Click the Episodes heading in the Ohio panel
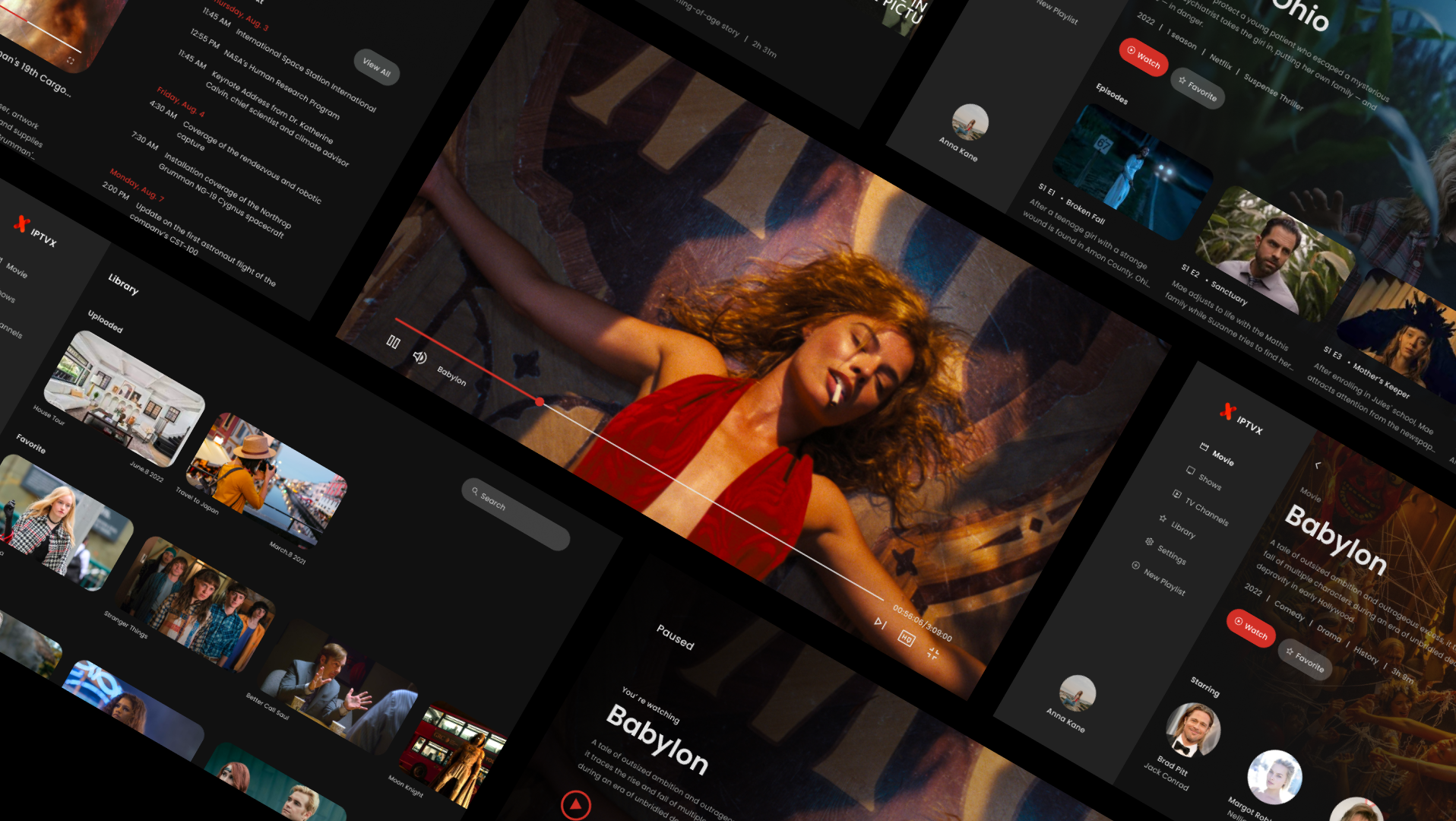This screenshot has height=821, width=1456. click(1112, 94)
